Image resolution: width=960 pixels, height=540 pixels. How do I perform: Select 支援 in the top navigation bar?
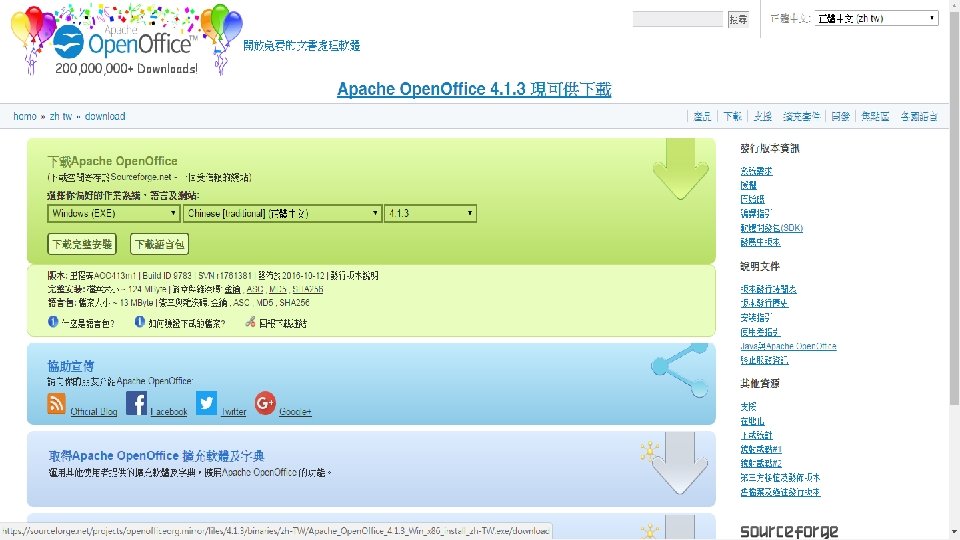pyautogui.click(x=762, y=116)
